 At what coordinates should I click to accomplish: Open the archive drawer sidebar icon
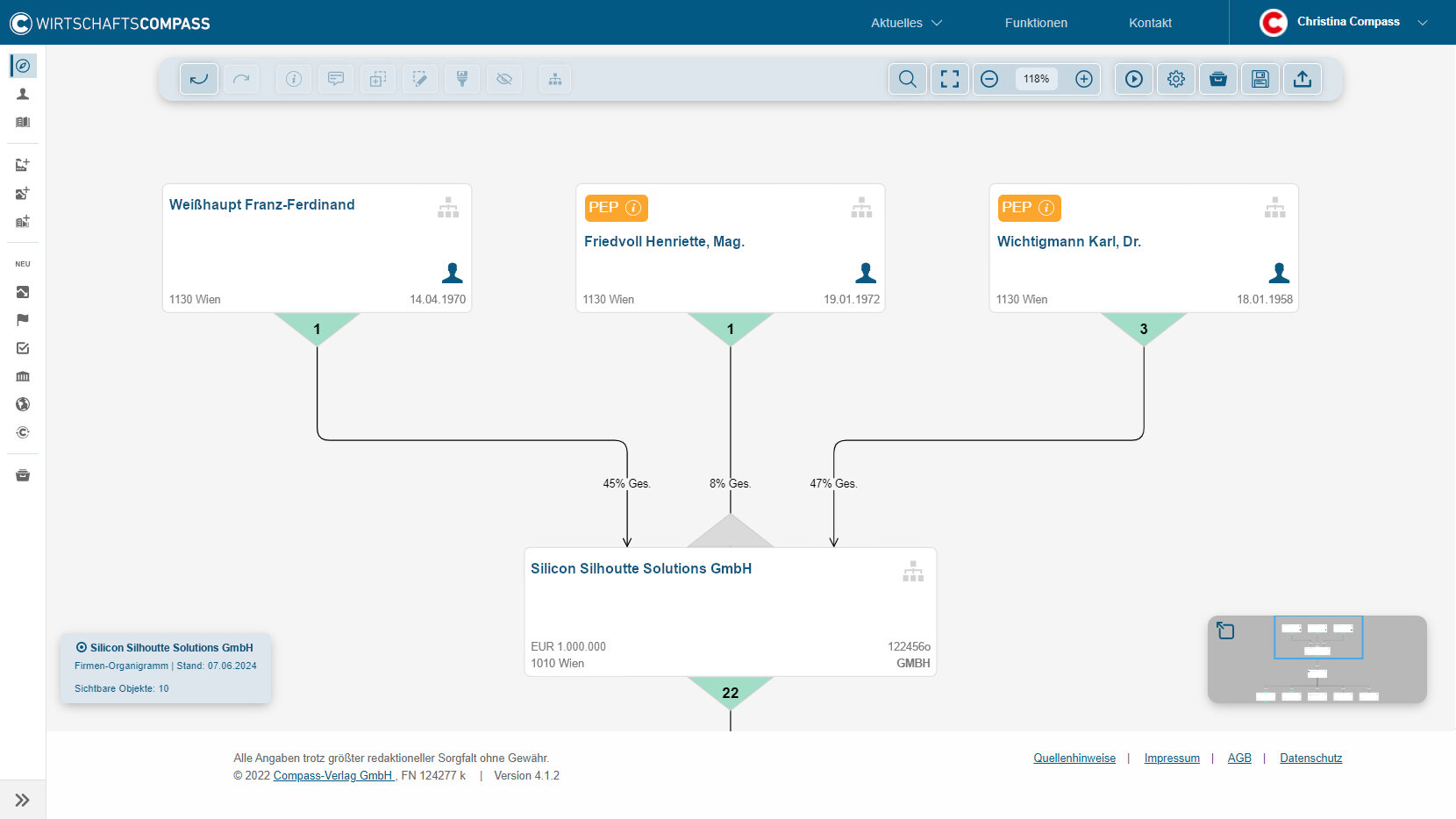pos(23,475)
